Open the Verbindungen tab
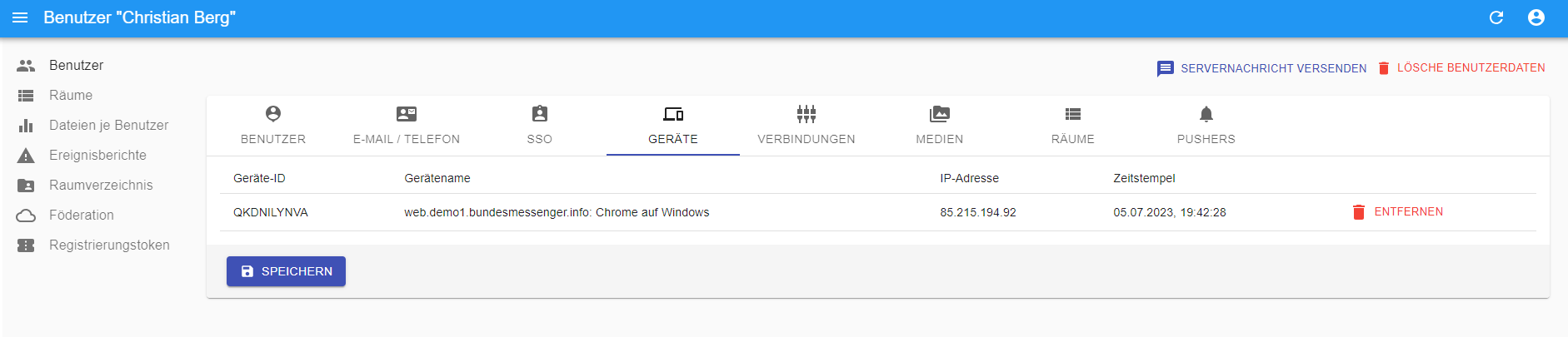Screen dimensions: 1568x337 806,126
